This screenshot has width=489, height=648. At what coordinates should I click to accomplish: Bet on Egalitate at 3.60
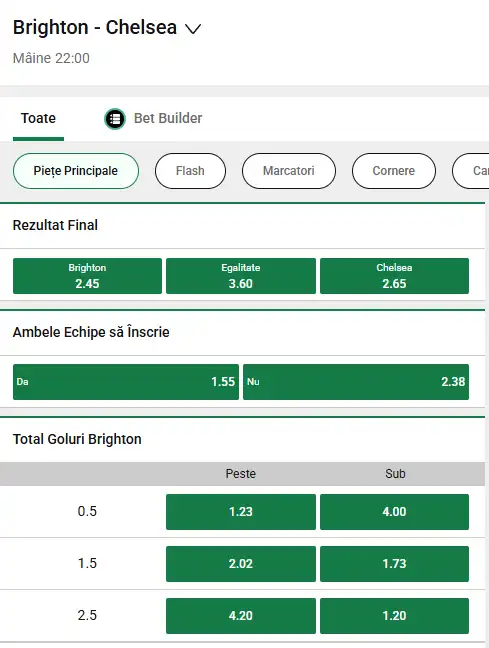[241, 276]
